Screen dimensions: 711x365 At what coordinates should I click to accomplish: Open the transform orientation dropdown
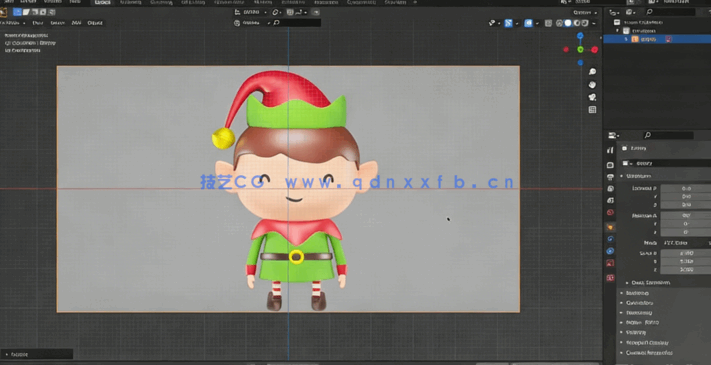click(251, 12)
